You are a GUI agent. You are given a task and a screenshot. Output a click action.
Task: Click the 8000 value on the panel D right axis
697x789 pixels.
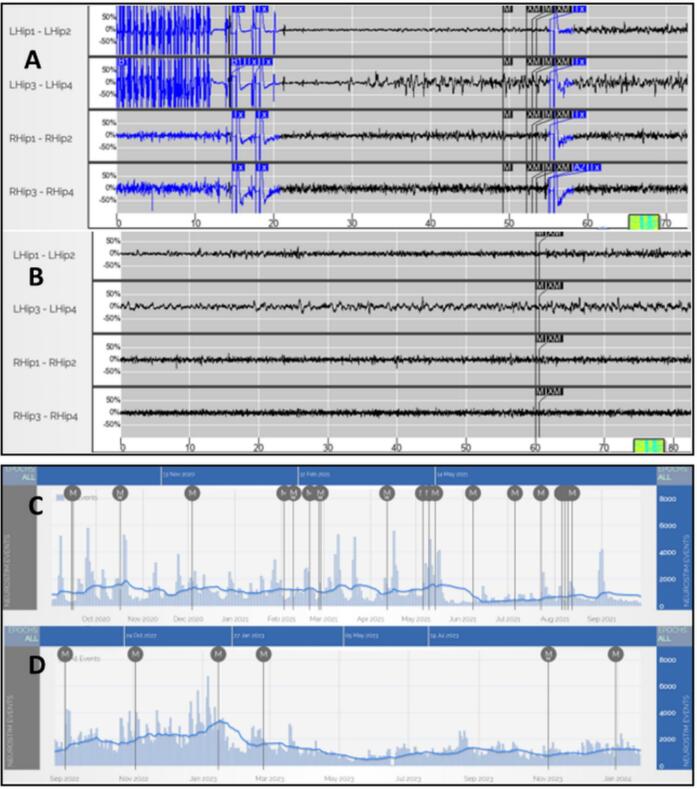coord(668,660)
